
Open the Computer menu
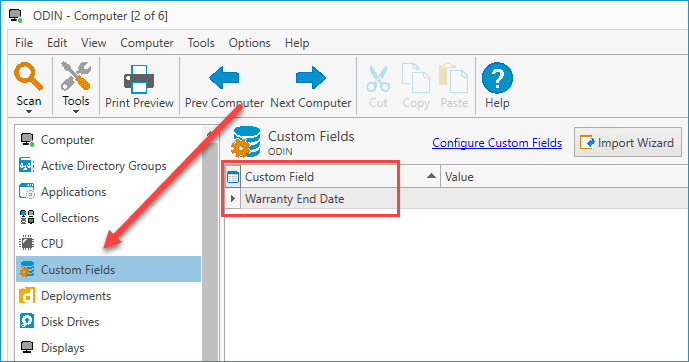(147, 43)
